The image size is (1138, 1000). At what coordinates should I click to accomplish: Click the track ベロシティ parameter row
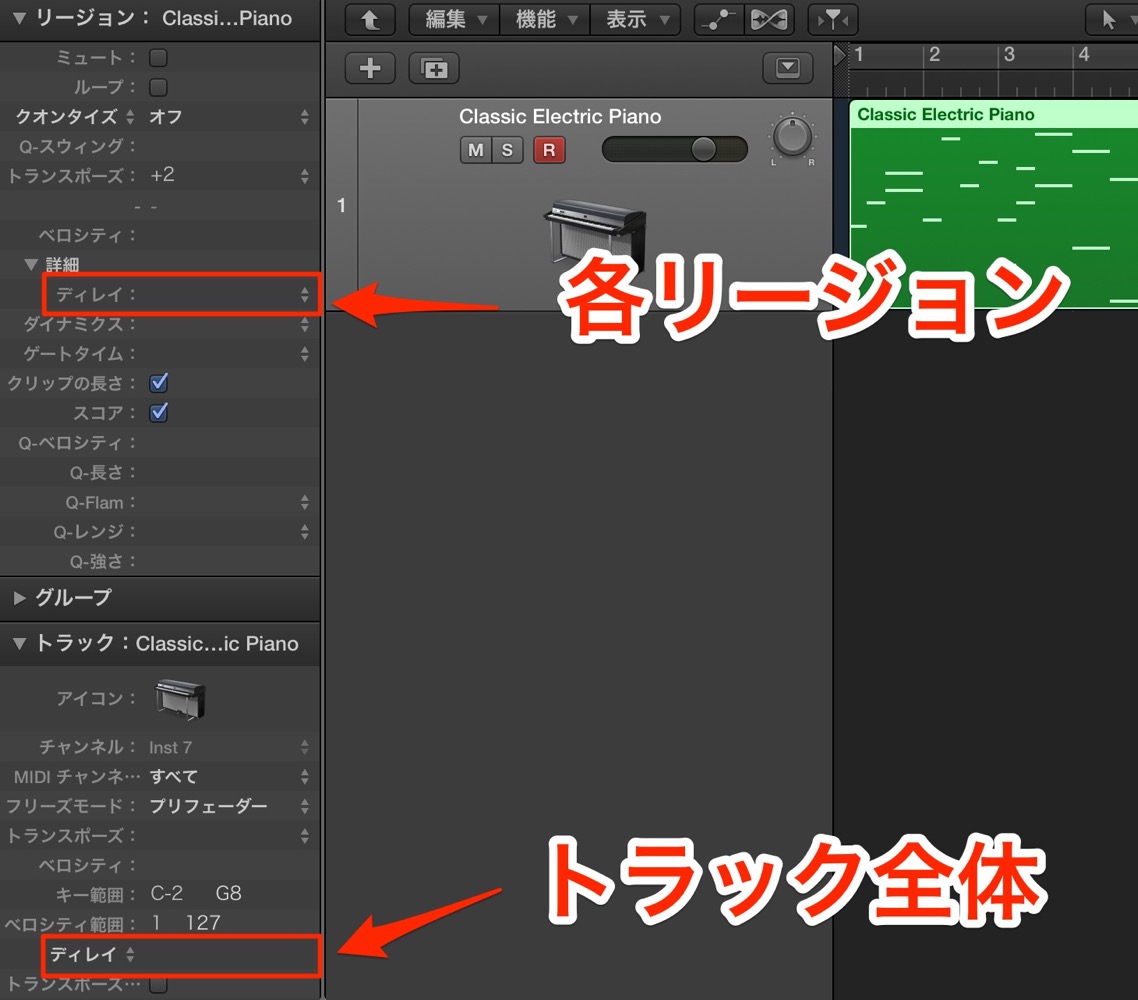click(160, 865)
